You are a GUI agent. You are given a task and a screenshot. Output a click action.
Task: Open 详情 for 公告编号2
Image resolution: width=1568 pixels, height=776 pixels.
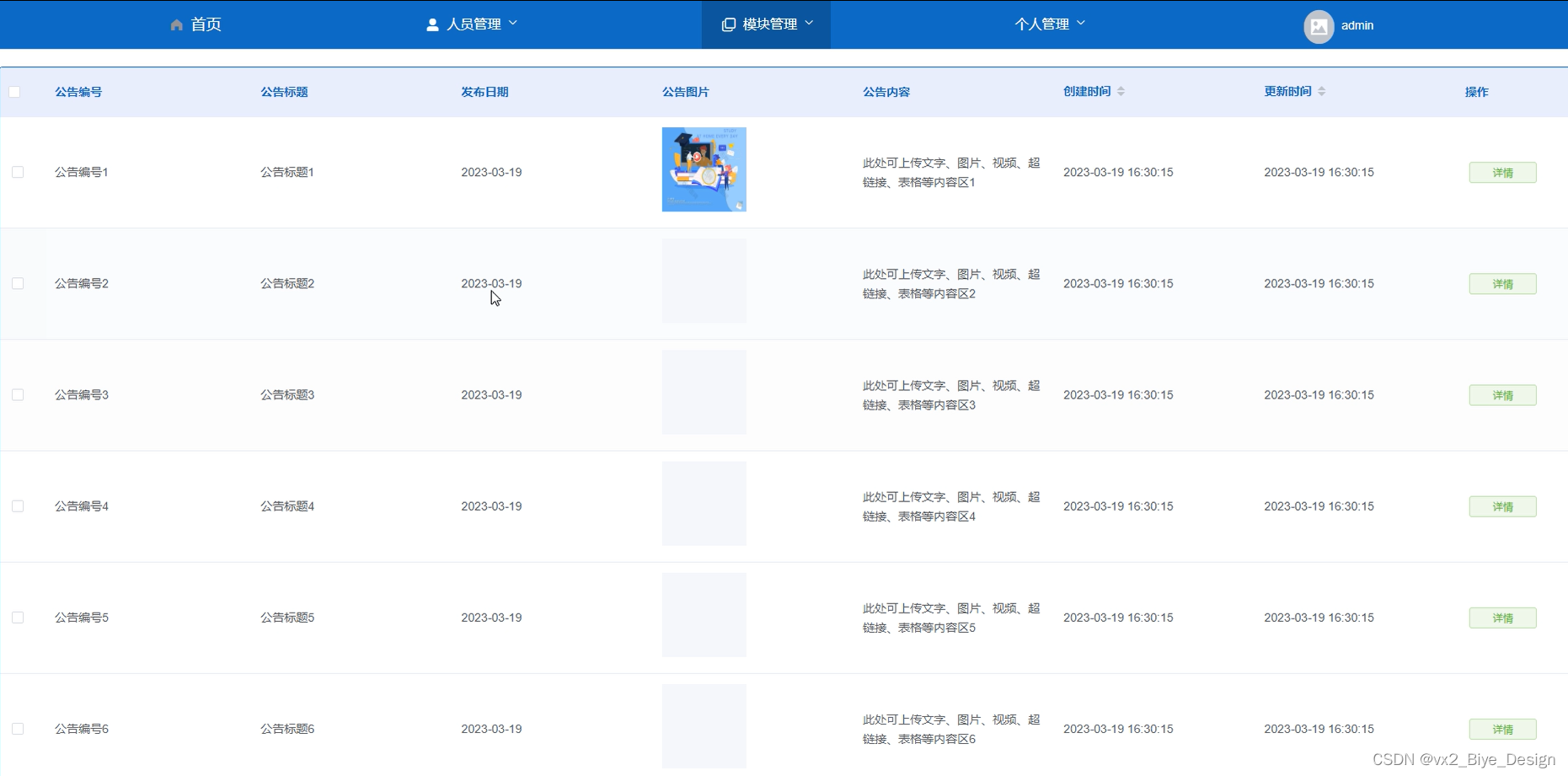pos(1502,284)
